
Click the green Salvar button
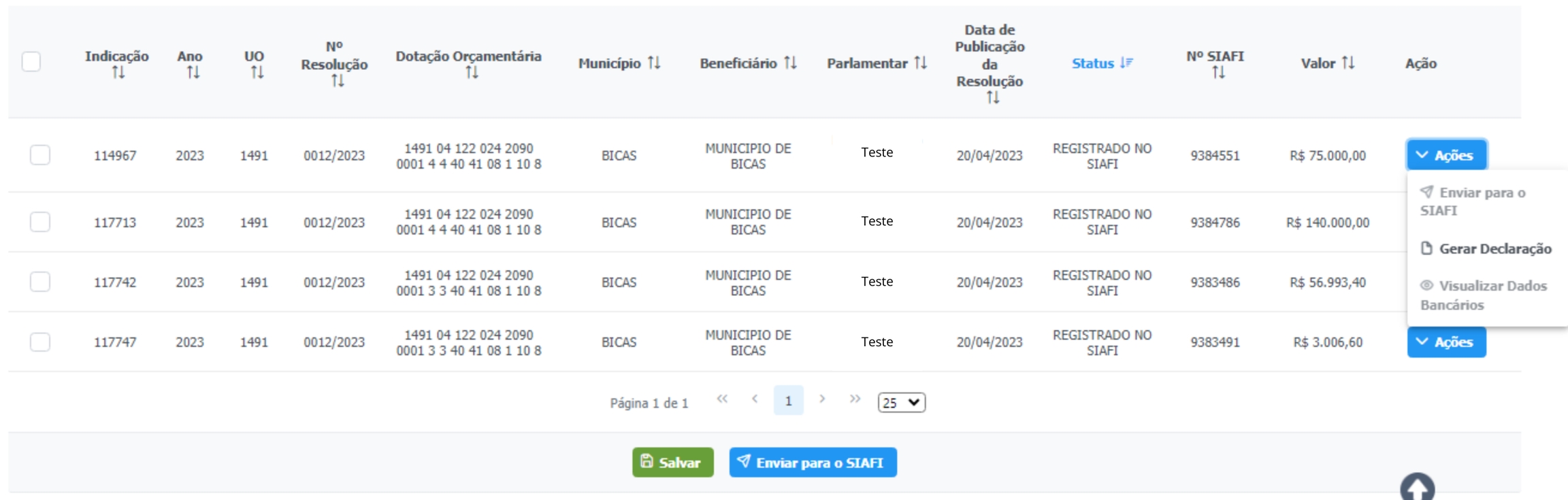672,463
